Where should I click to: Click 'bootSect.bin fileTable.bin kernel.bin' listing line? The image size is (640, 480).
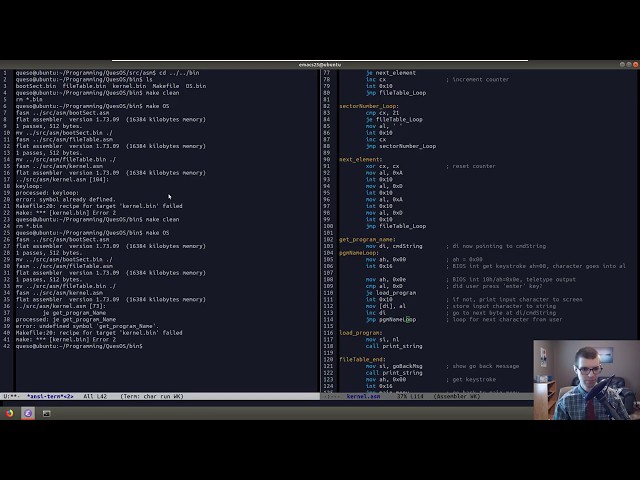tap(111, 86)
